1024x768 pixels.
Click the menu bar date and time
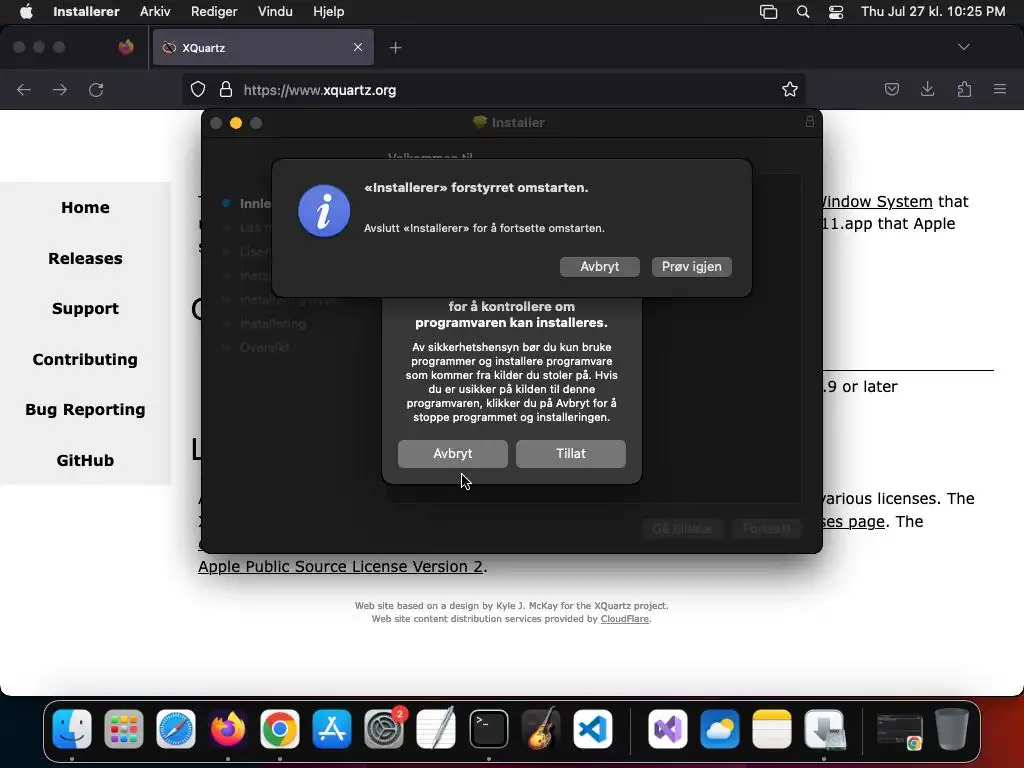[933, 12]
